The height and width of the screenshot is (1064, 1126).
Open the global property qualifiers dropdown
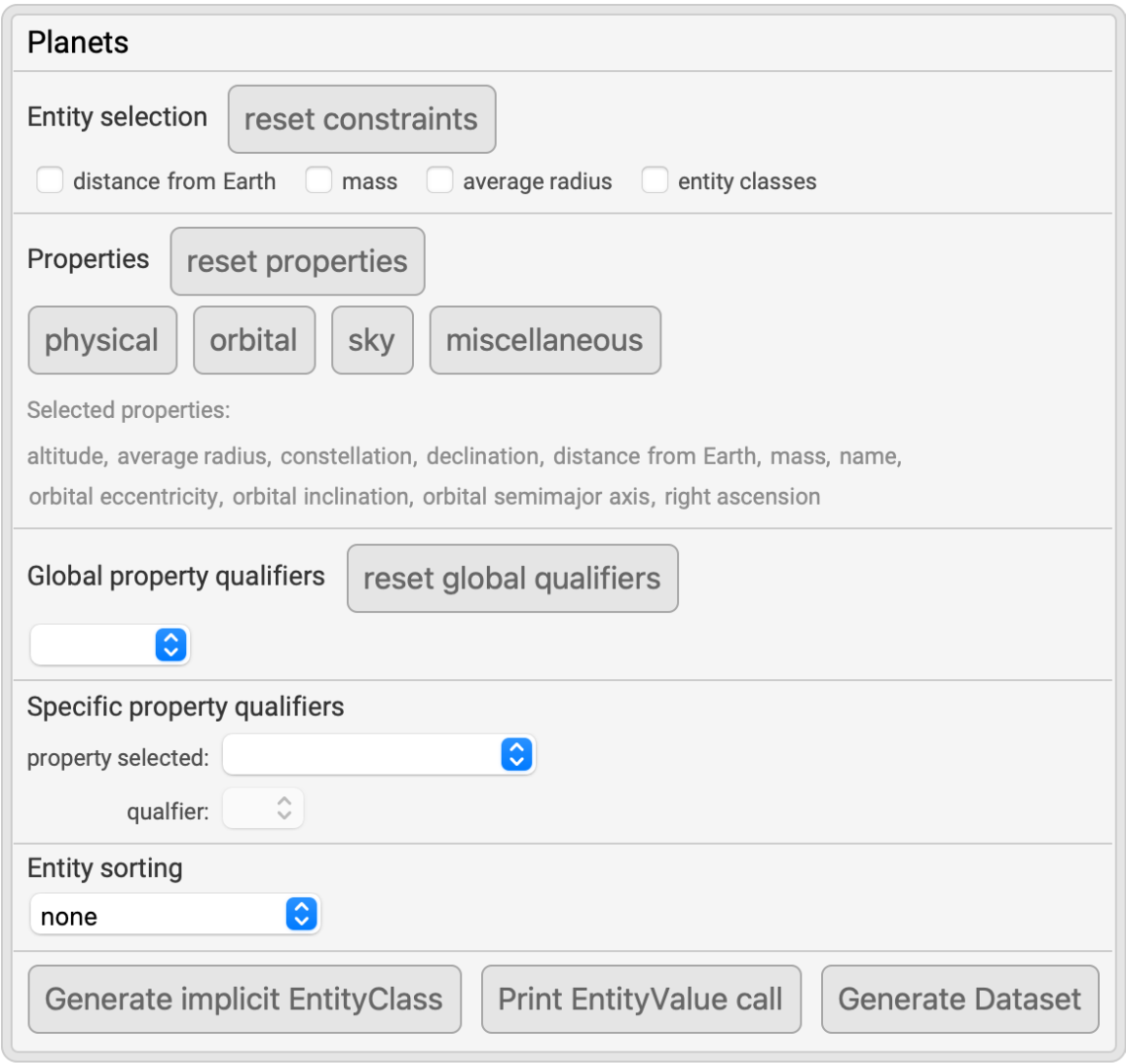[x=110, y=645]
